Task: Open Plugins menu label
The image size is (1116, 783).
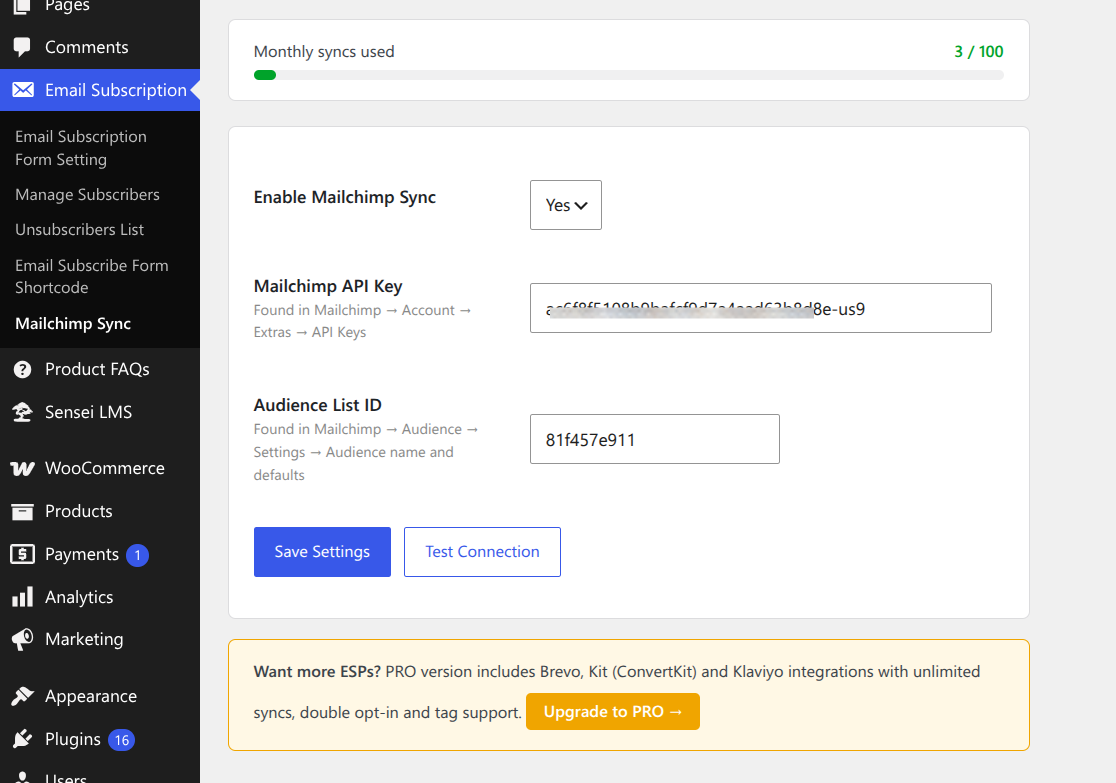Action: point(73,740)
